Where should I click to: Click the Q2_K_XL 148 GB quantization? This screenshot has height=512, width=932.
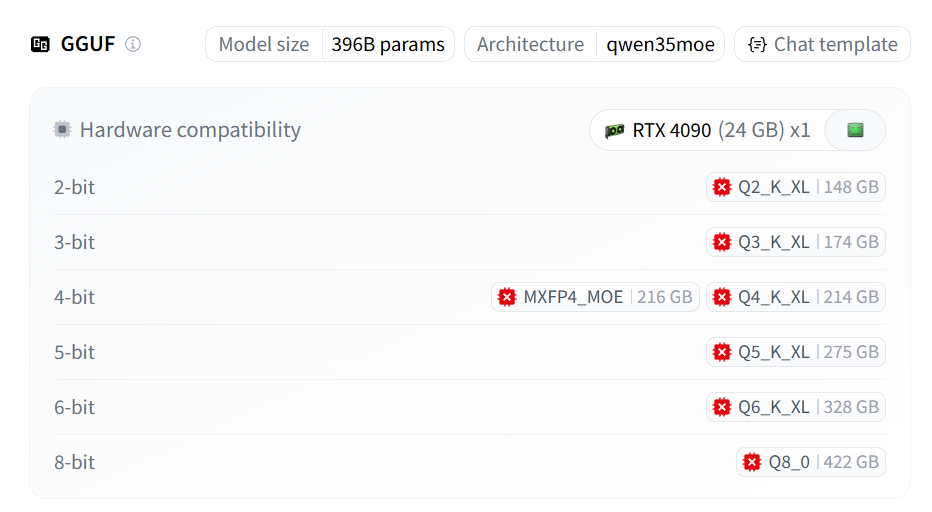click(796, 187)
